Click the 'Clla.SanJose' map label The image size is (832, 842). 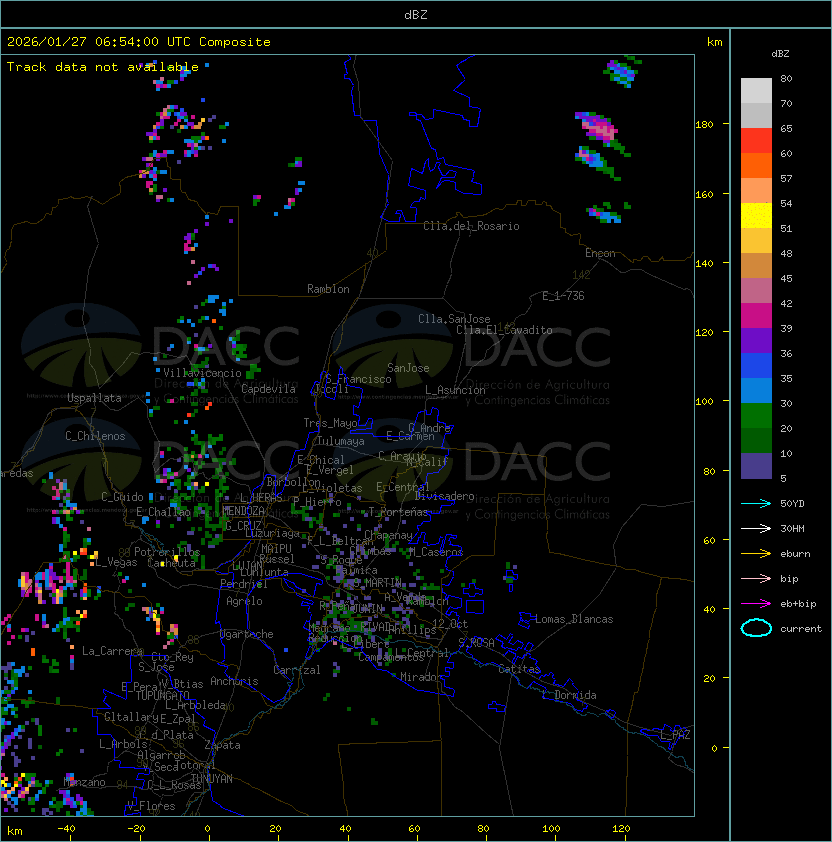click(x=454, y=319)
